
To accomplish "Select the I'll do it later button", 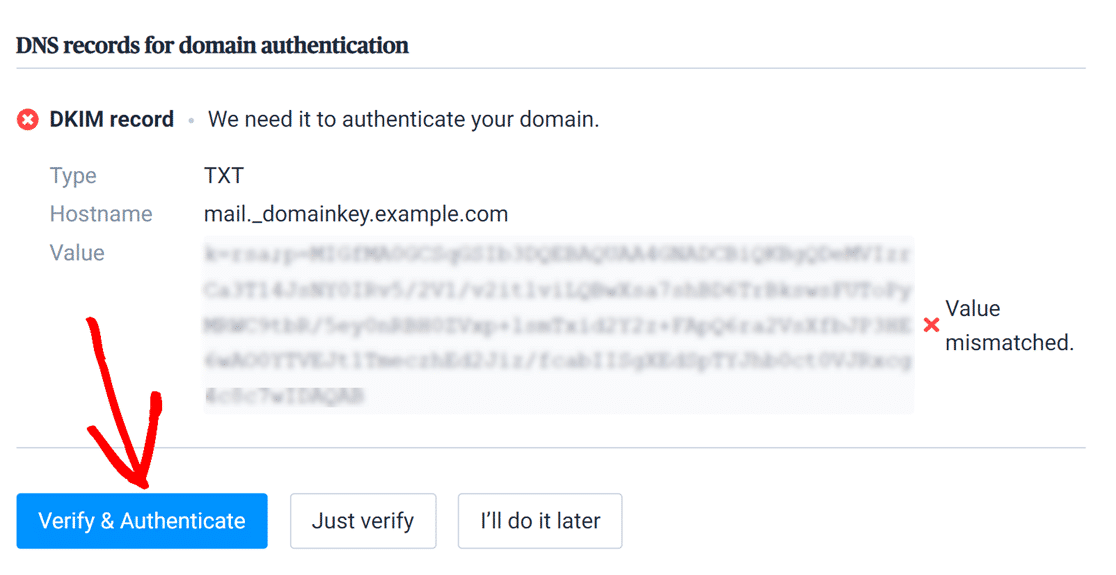I will tap(540, 521).
